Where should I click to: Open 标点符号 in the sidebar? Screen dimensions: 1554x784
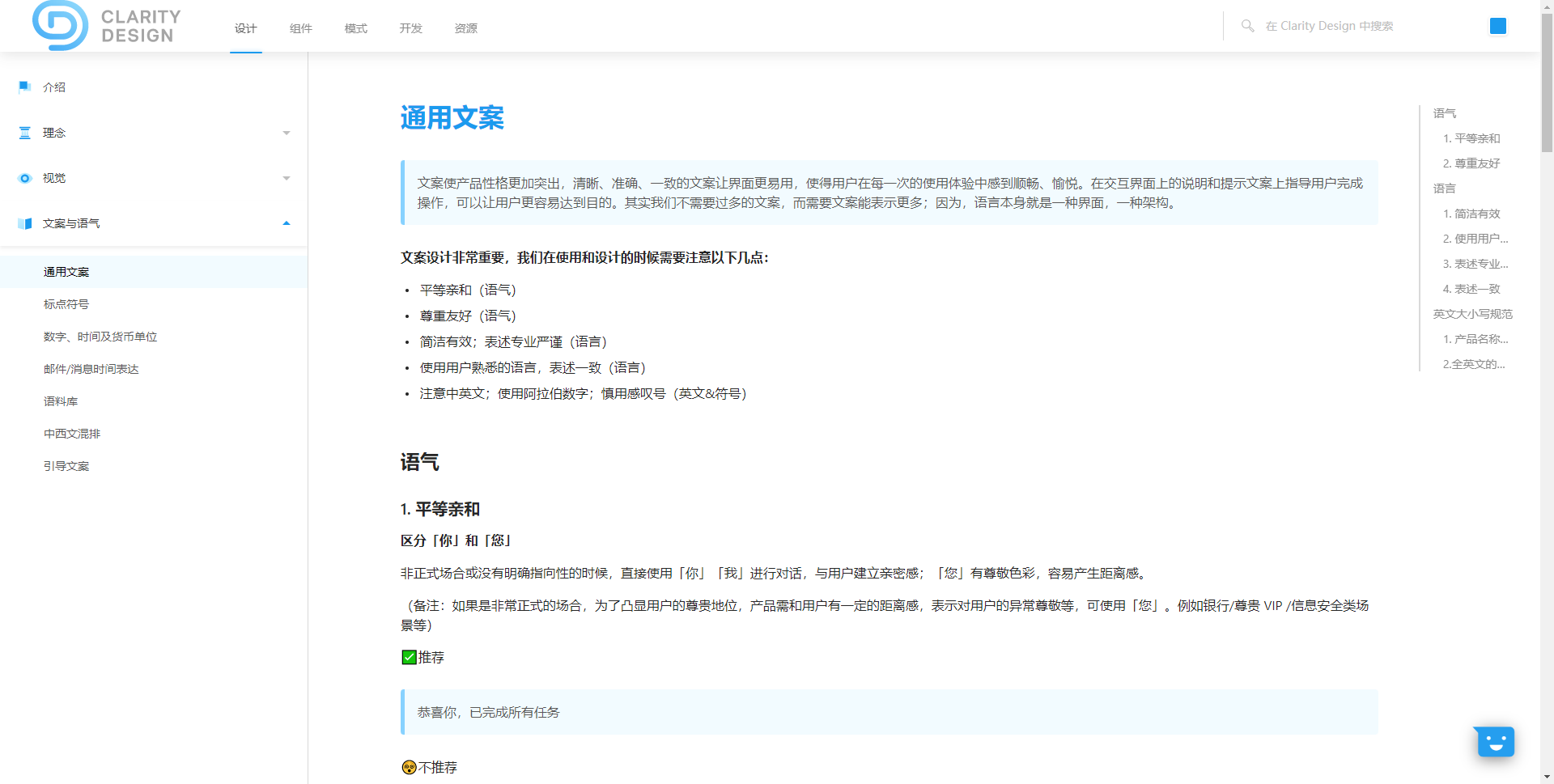tap(66, 304)
